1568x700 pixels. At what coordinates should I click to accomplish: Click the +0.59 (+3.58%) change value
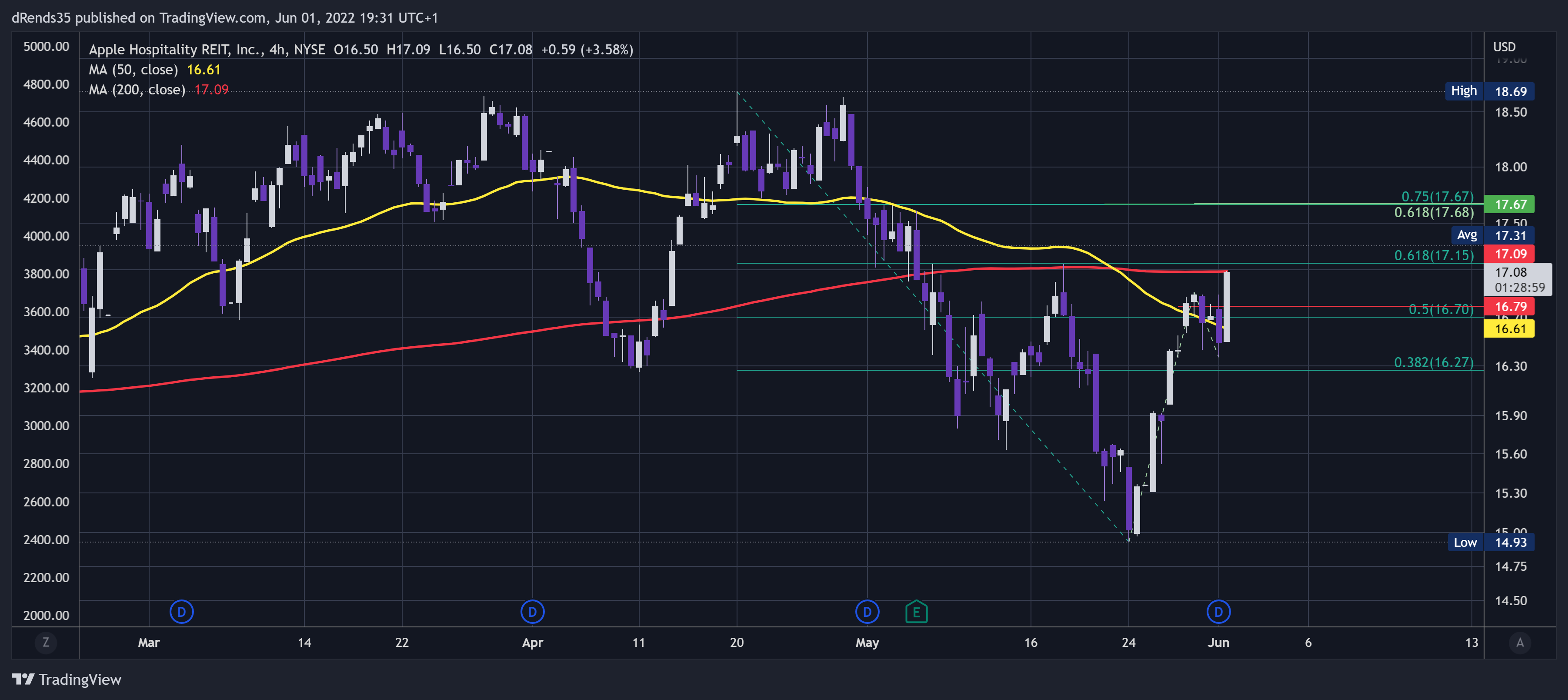[x=587, y=49]
